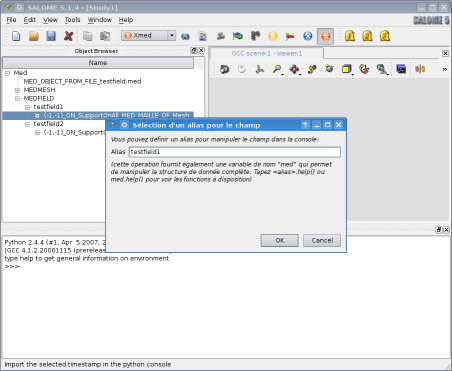Click the pan (four arrows) viewer tool
This screenshot has width=452, height=371.
(x=295, y=69)
